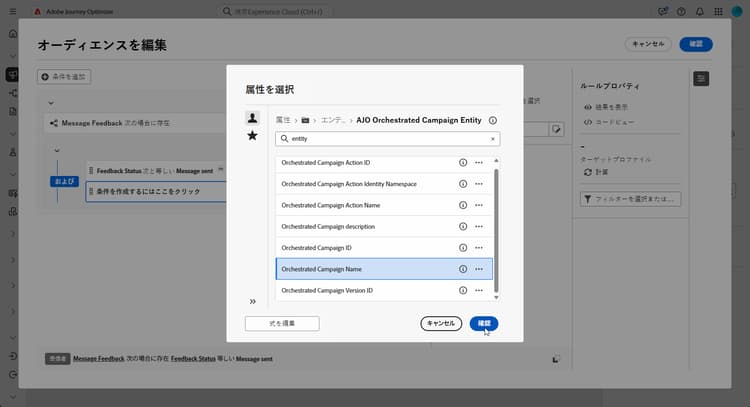Show info for Orchestrated Campaign Version ID
This screenshot has height=407, width=750.
[463, 290]
